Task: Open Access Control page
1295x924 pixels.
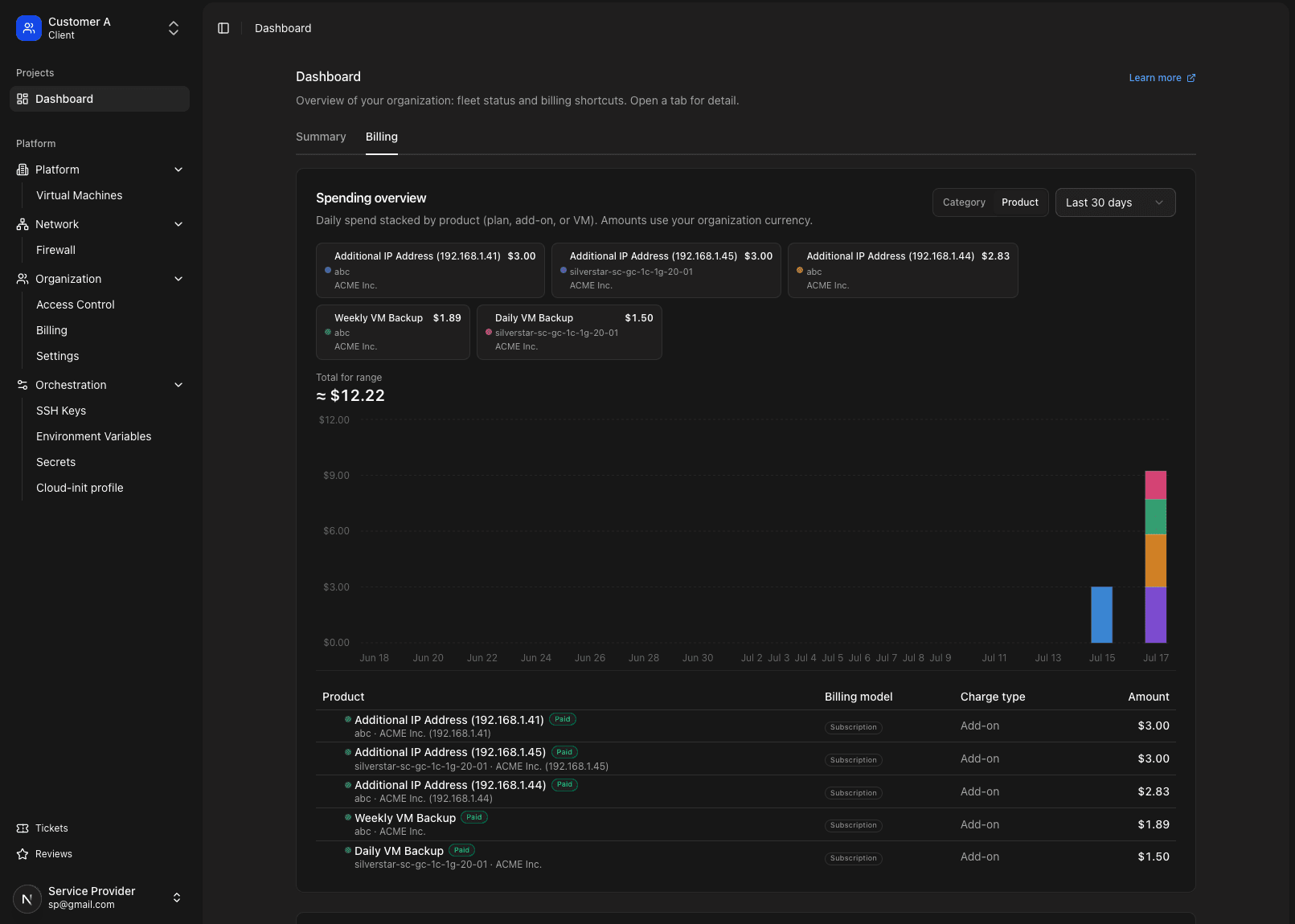Action: point(76,305)
